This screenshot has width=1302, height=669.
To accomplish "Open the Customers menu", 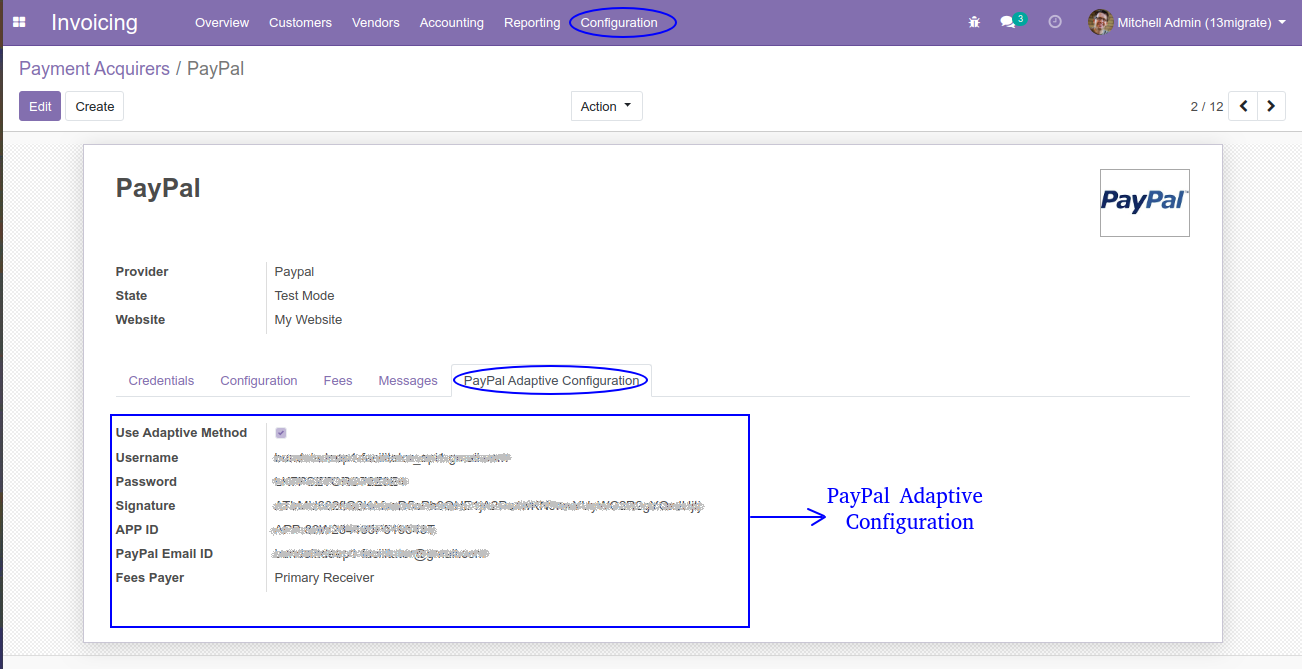I will pos(300,22).
